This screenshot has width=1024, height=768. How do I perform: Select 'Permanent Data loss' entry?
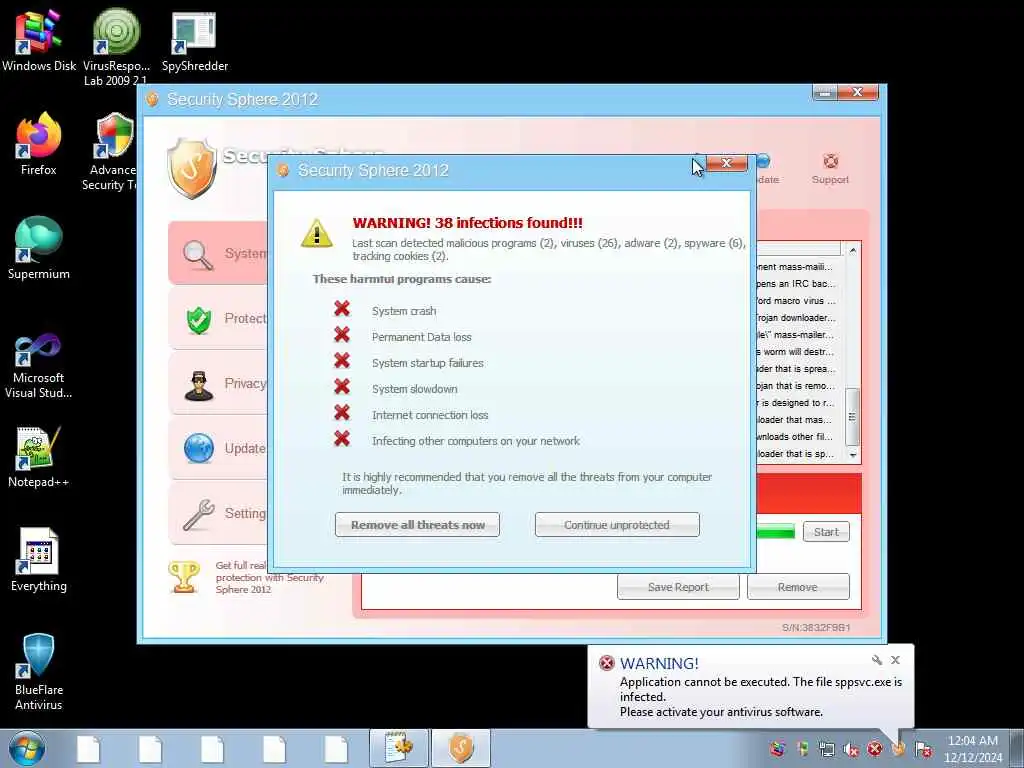point(421,337)
